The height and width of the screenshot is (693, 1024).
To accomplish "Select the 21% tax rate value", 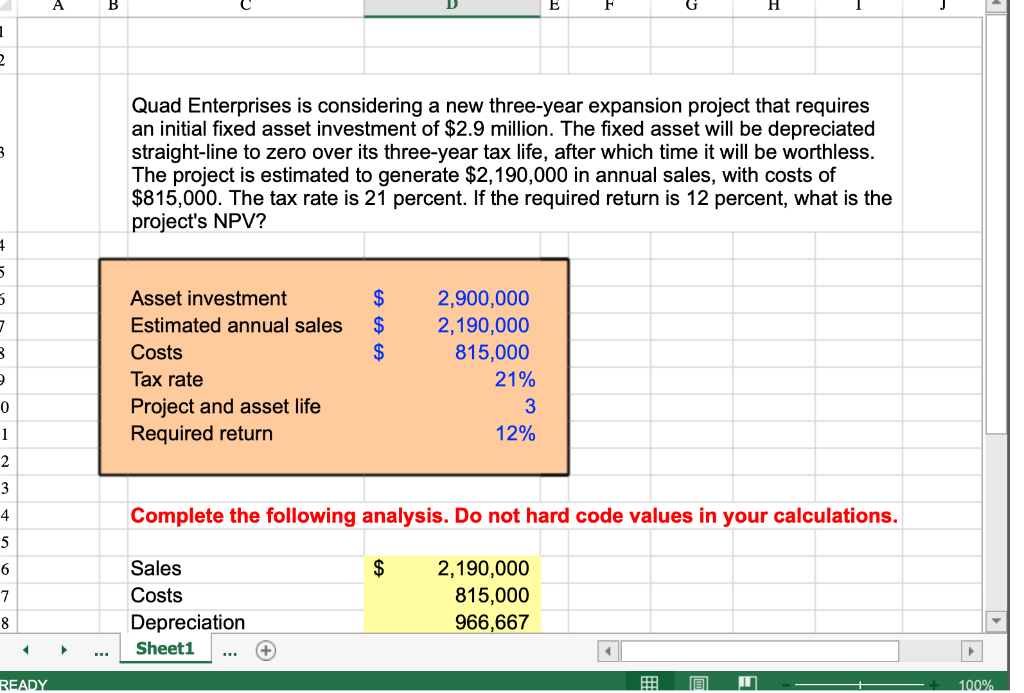I will [x=452, y=379].
